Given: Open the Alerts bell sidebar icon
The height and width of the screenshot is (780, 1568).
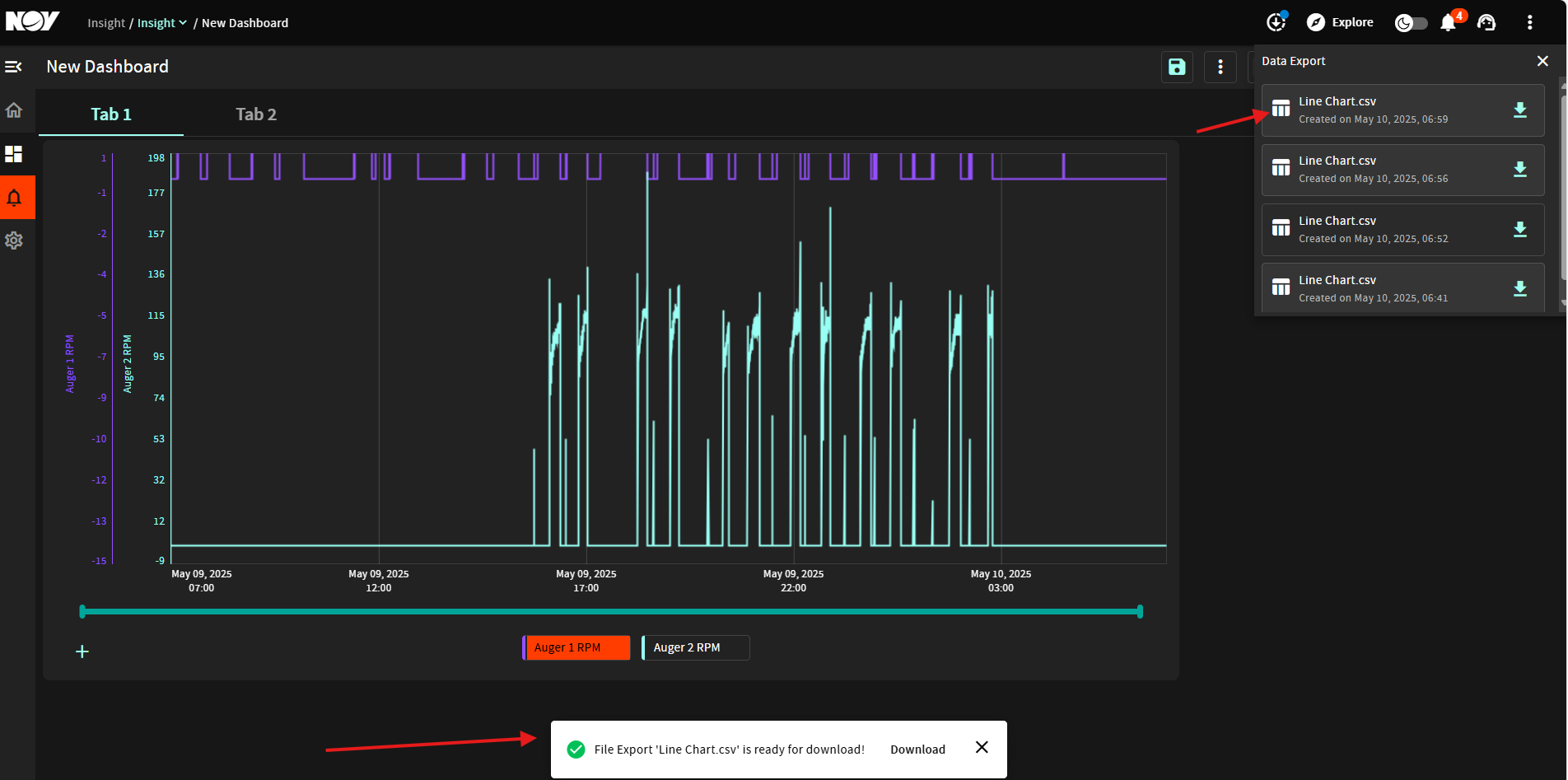Looking at the screenshot, I should coord(14,198).
